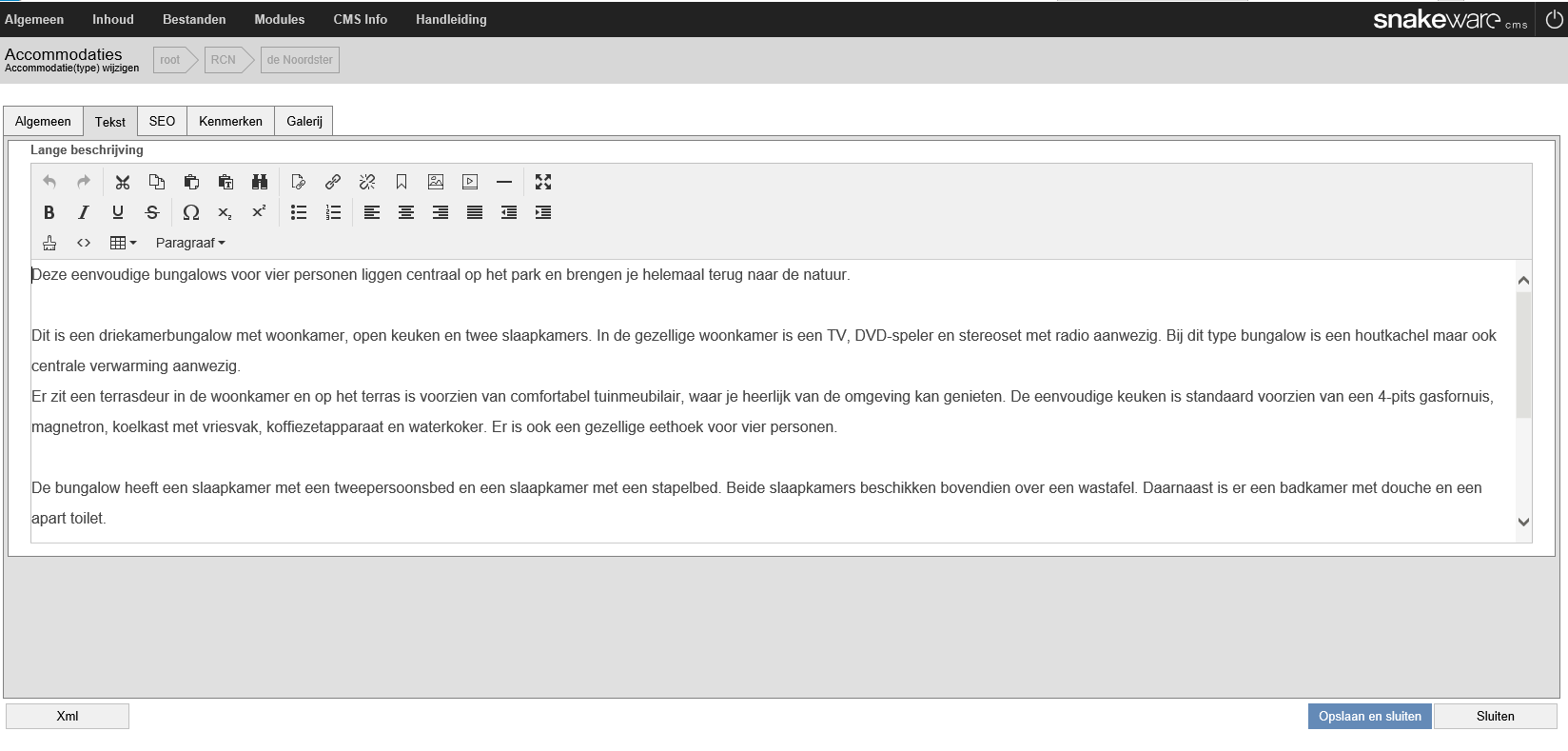Viewport: 1568px width, 751px height.
Task: Insert an anchor bookmark icon
Action: tap(402, 182)
